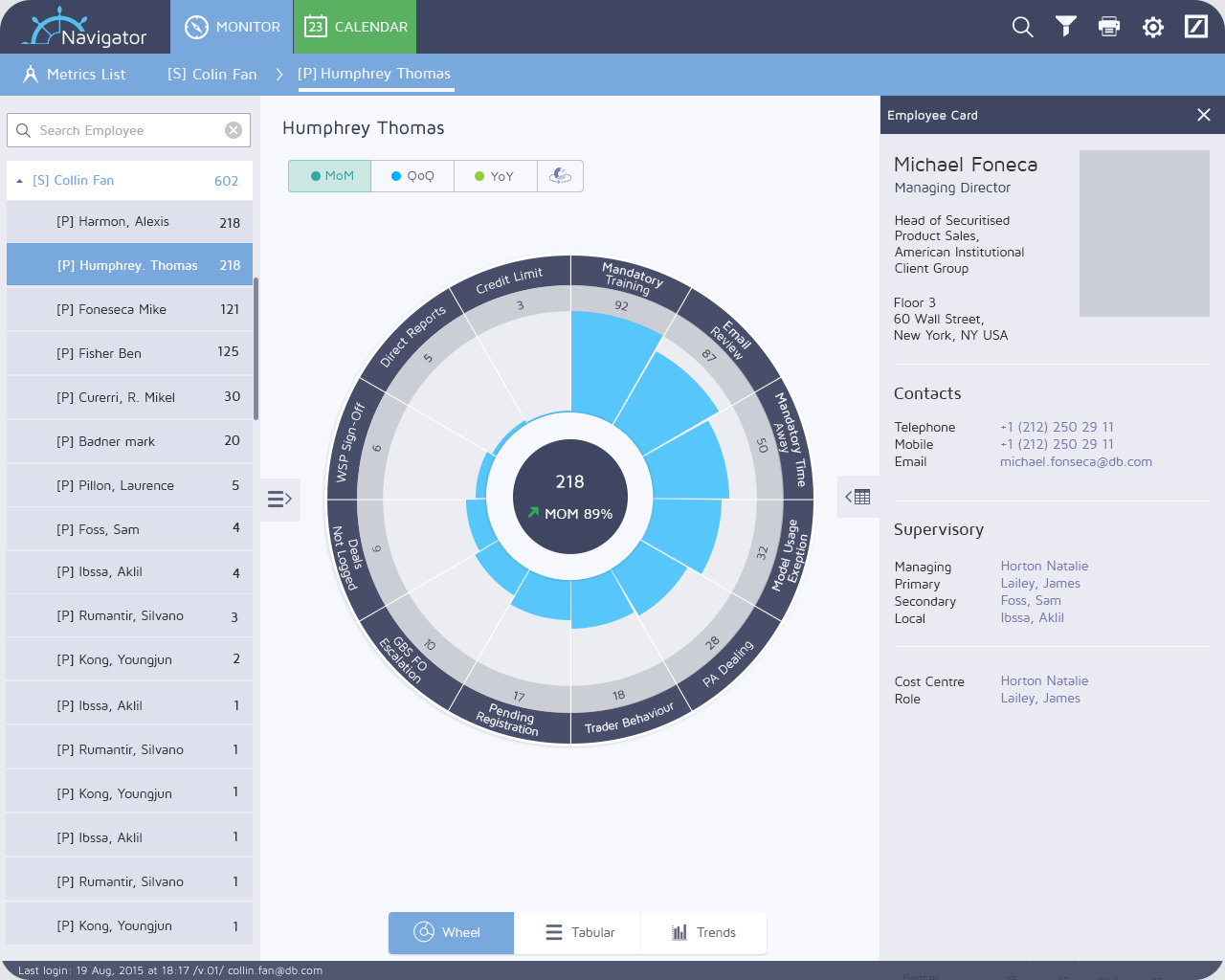Image resolution: width=1225 pixels, height=980 pixels.
Task: Click the printer icon
Action: [1109, 27]
